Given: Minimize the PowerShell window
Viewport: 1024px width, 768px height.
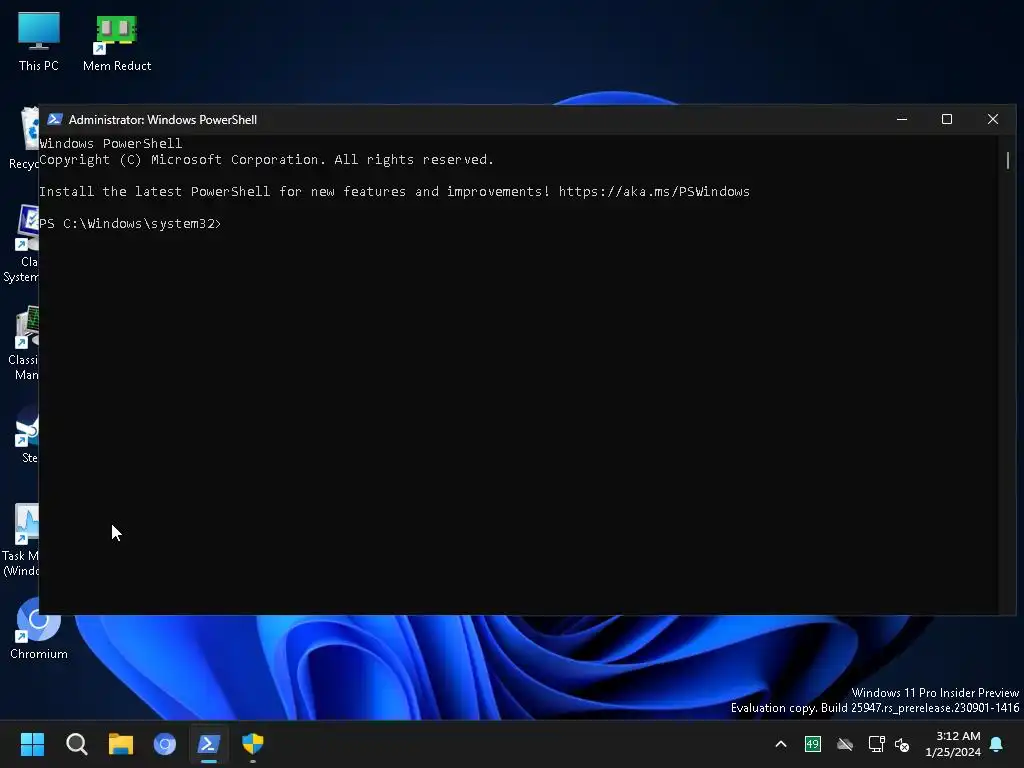Looking at the screenshot, I should pyautogui.click(x=902, y=119).
